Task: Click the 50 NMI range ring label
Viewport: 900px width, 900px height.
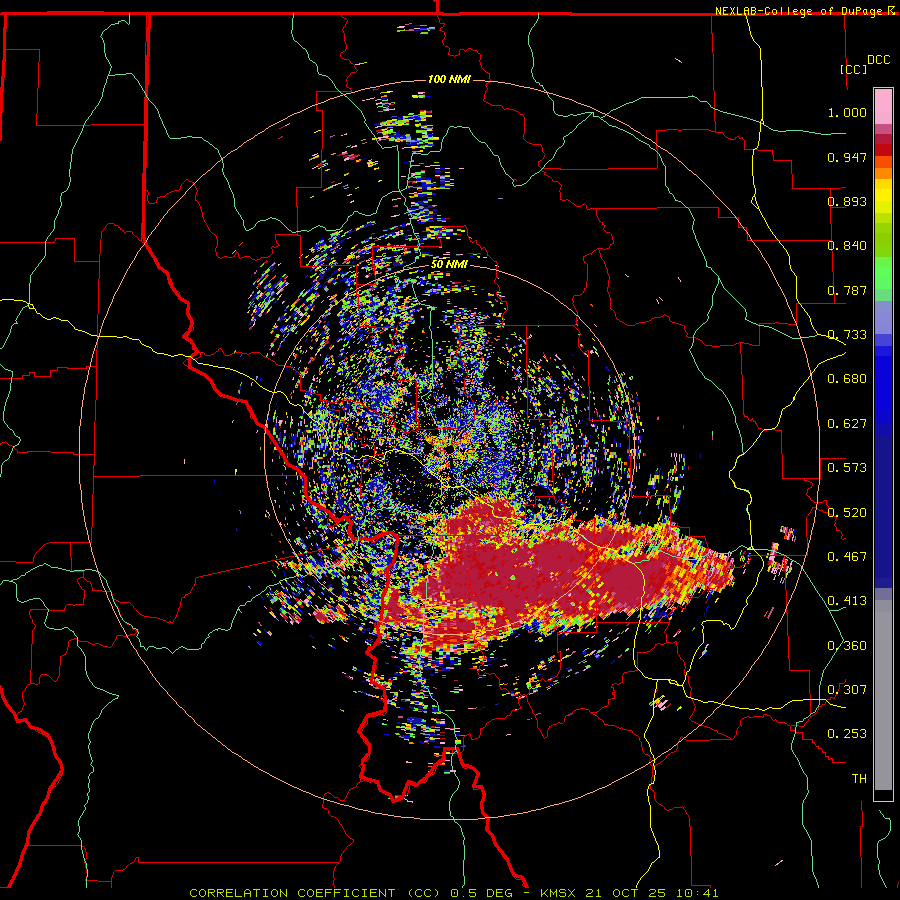Action: (449, 264)
